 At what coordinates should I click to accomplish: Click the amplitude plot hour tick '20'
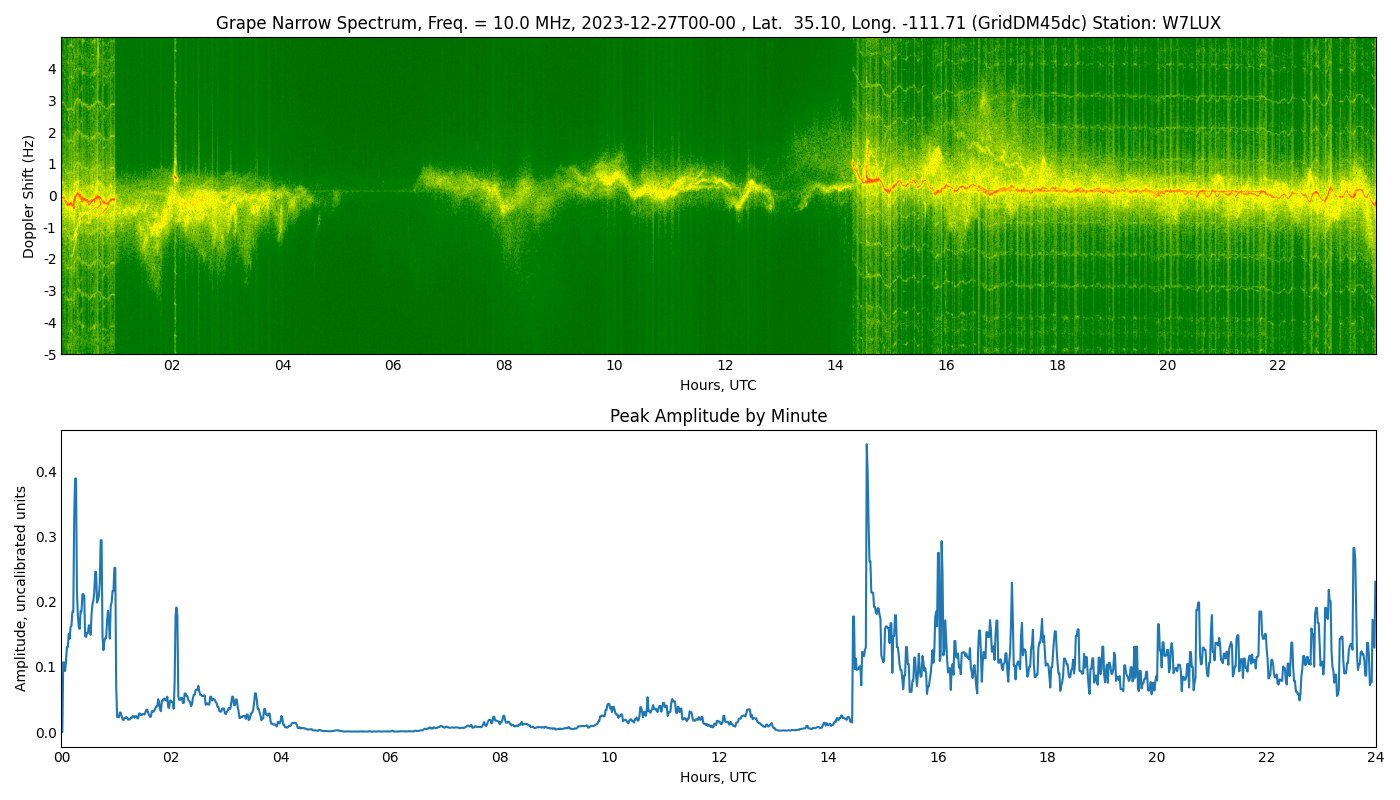point(1157,758)
